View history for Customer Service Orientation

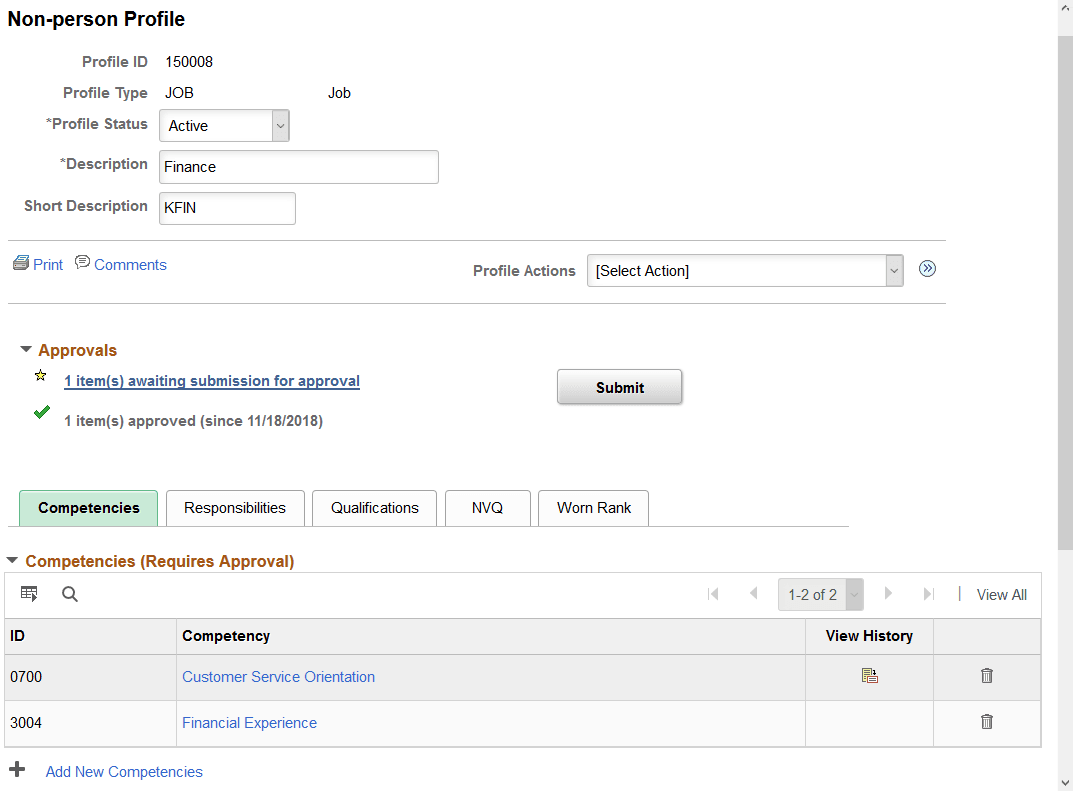(x=869, y=677)
